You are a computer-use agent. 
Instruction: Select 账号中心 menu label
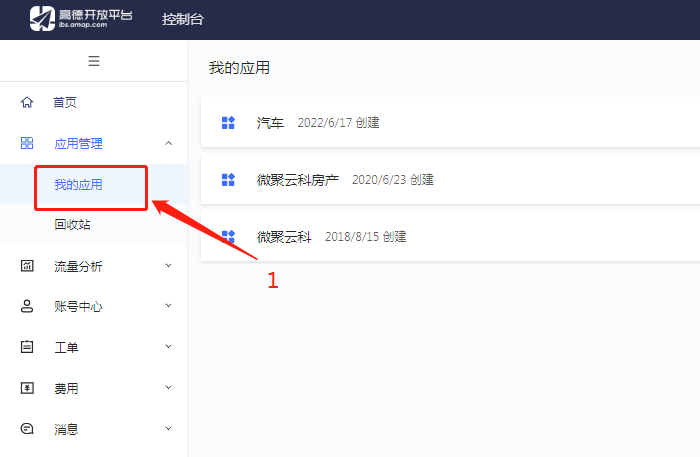point(78,307)
